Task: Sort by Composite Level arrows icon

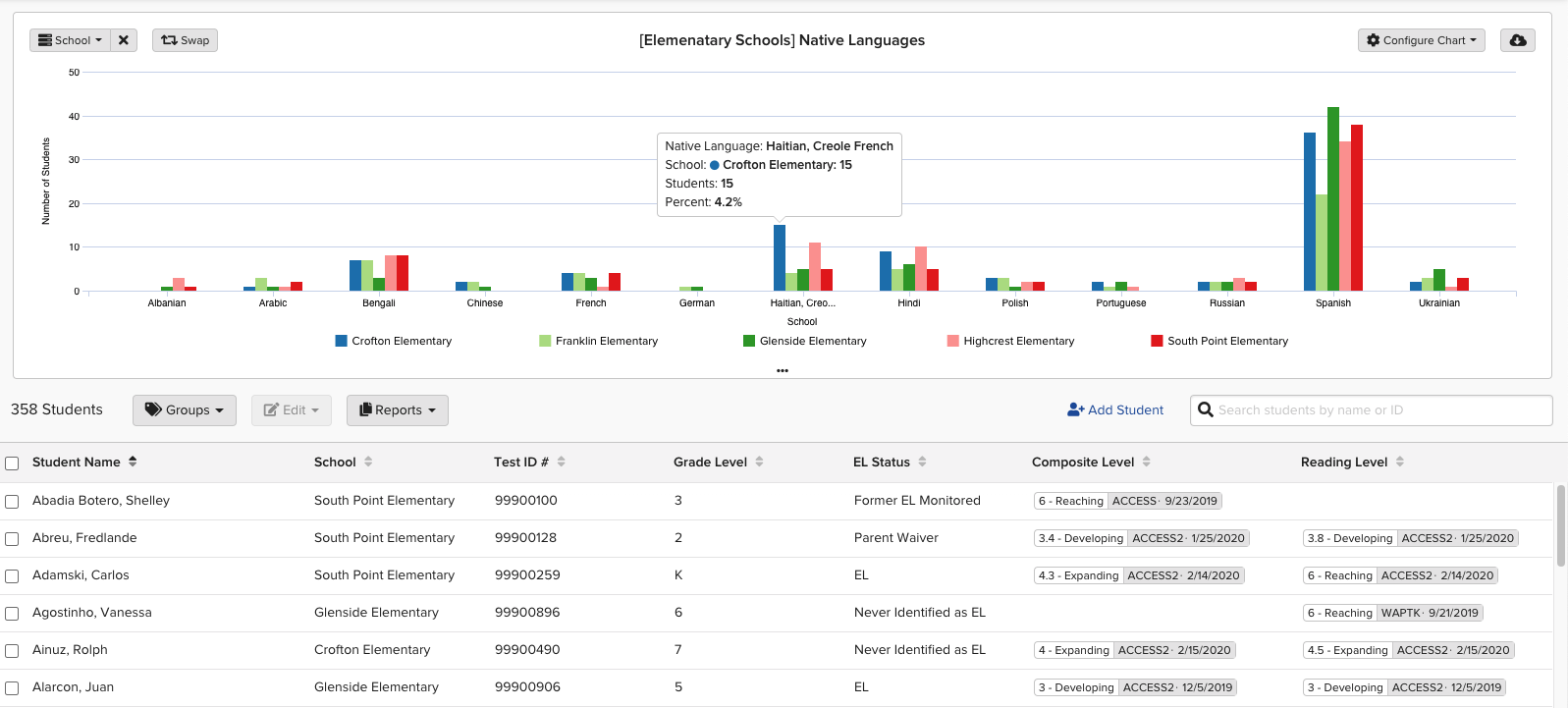Action: point(1146,462)
